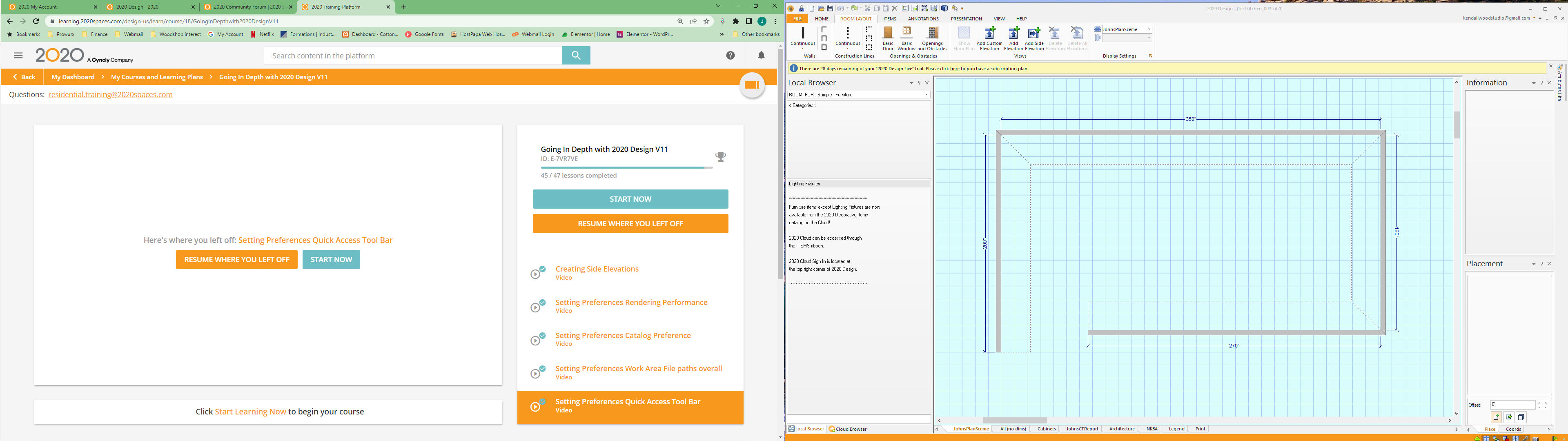Switch to the Architecture view tab
Viewport: 1568px width, 441px height.
click(x=1122, y=429)
